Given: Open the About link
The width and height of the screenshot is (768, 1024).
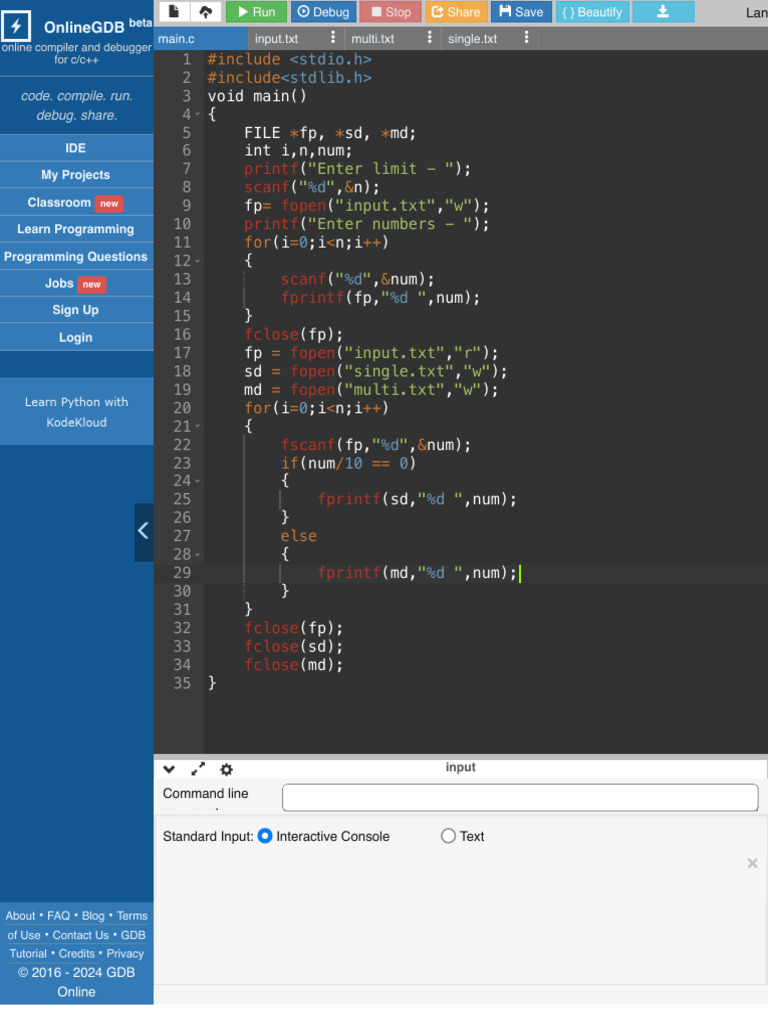Looking at the screenshot, I should [x=20, y=916].
